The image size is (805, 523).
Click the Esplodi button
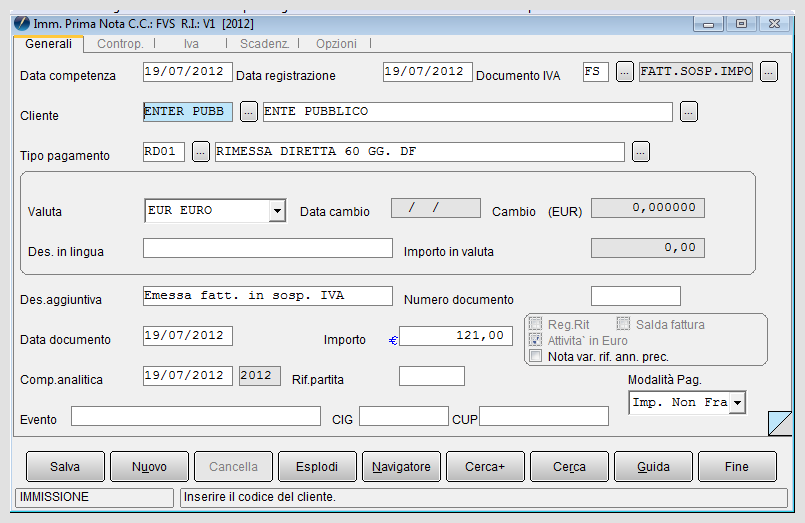pyautogui.click(x=317, y=467)
